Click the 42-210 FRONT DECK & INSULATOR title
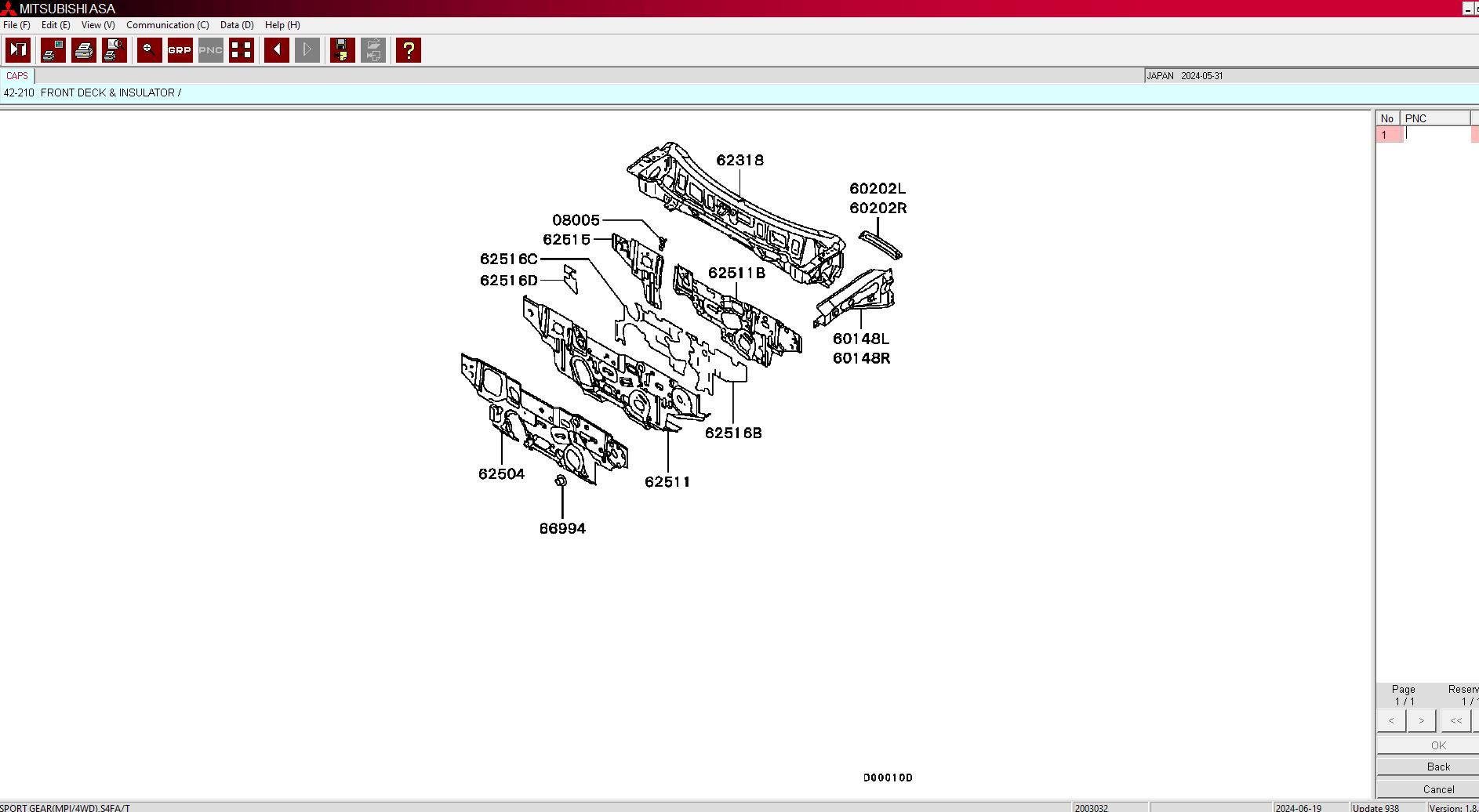The width and height of the screenshot is (1479, 812). (x=93, y=92)
